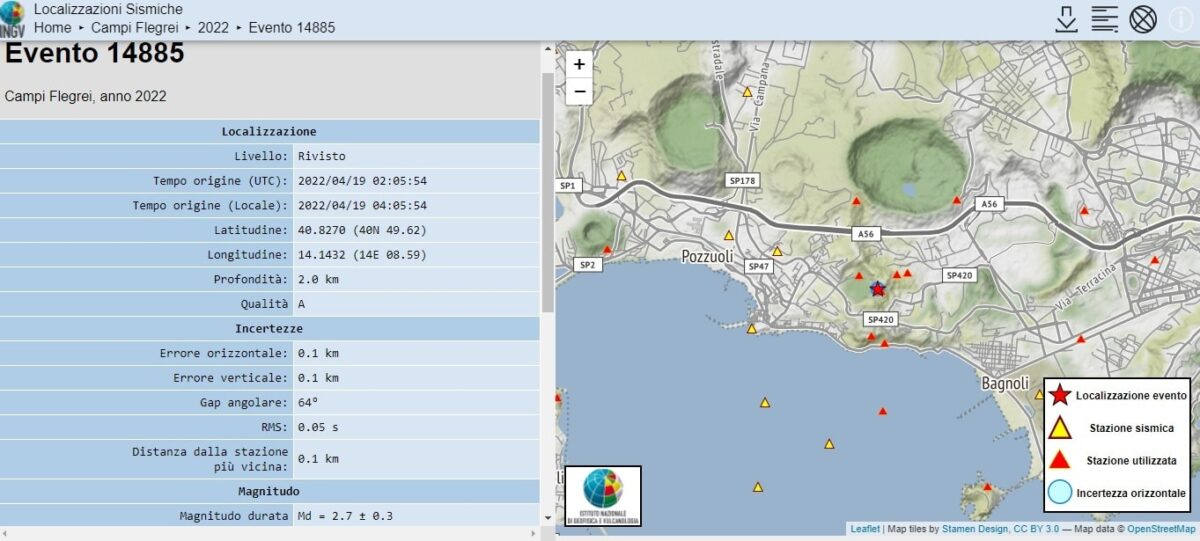Click the crossed globe map icon
The image size is (1200, 541).
1143,19
